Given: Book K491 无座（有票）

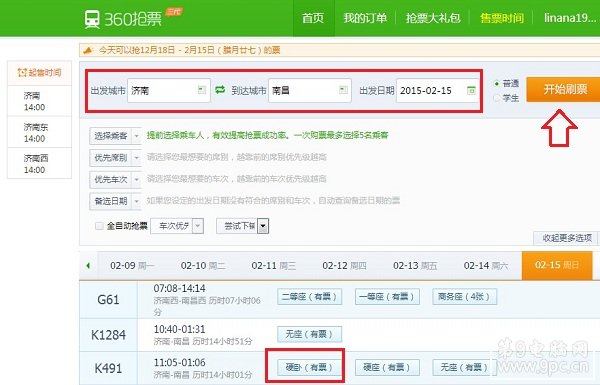Looking at the screenshot, I should [x=465, y=367].
